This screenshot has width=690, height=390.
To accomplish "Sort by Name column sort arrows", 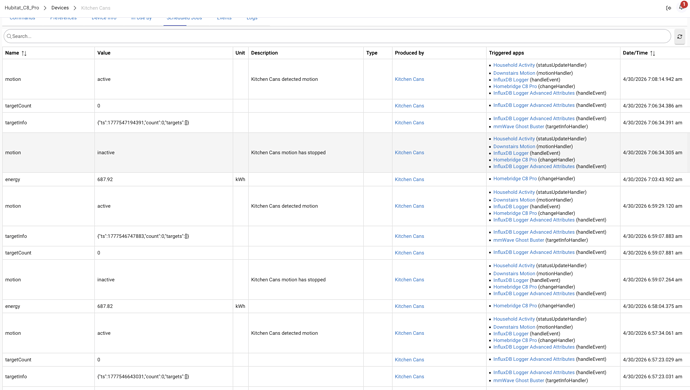I will tap(24, 53).
